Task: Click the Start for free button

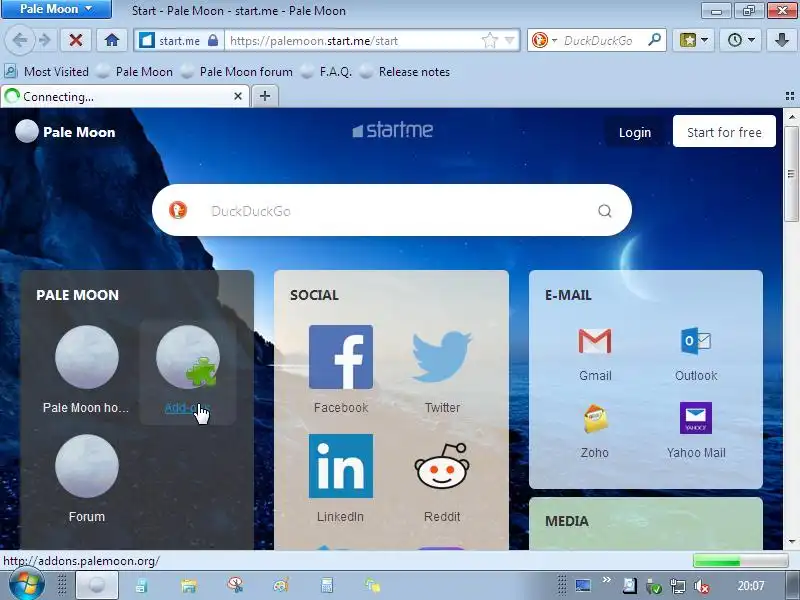Action: pyautogui.click(x=724, y=132)
